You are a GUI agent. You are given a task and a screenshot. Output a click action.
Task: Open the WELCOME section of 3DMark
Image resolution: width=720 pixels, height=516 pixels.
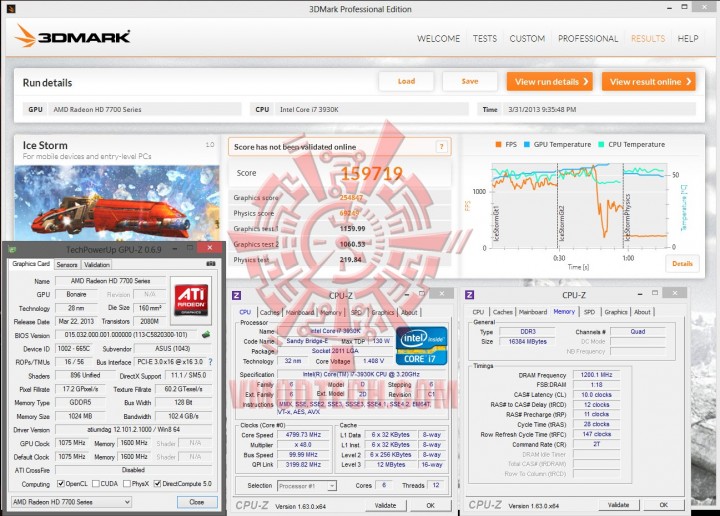[439, 39]
